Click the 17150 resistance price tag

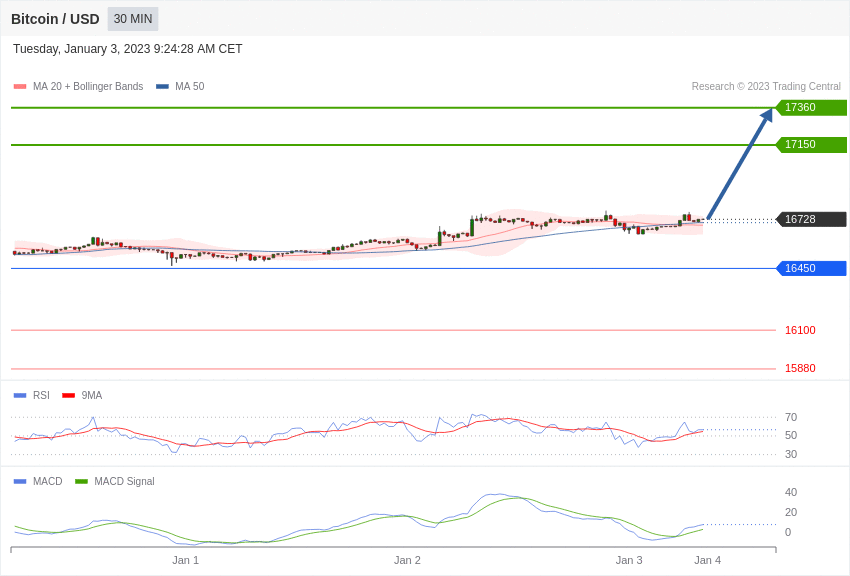(x=811, y=145)
